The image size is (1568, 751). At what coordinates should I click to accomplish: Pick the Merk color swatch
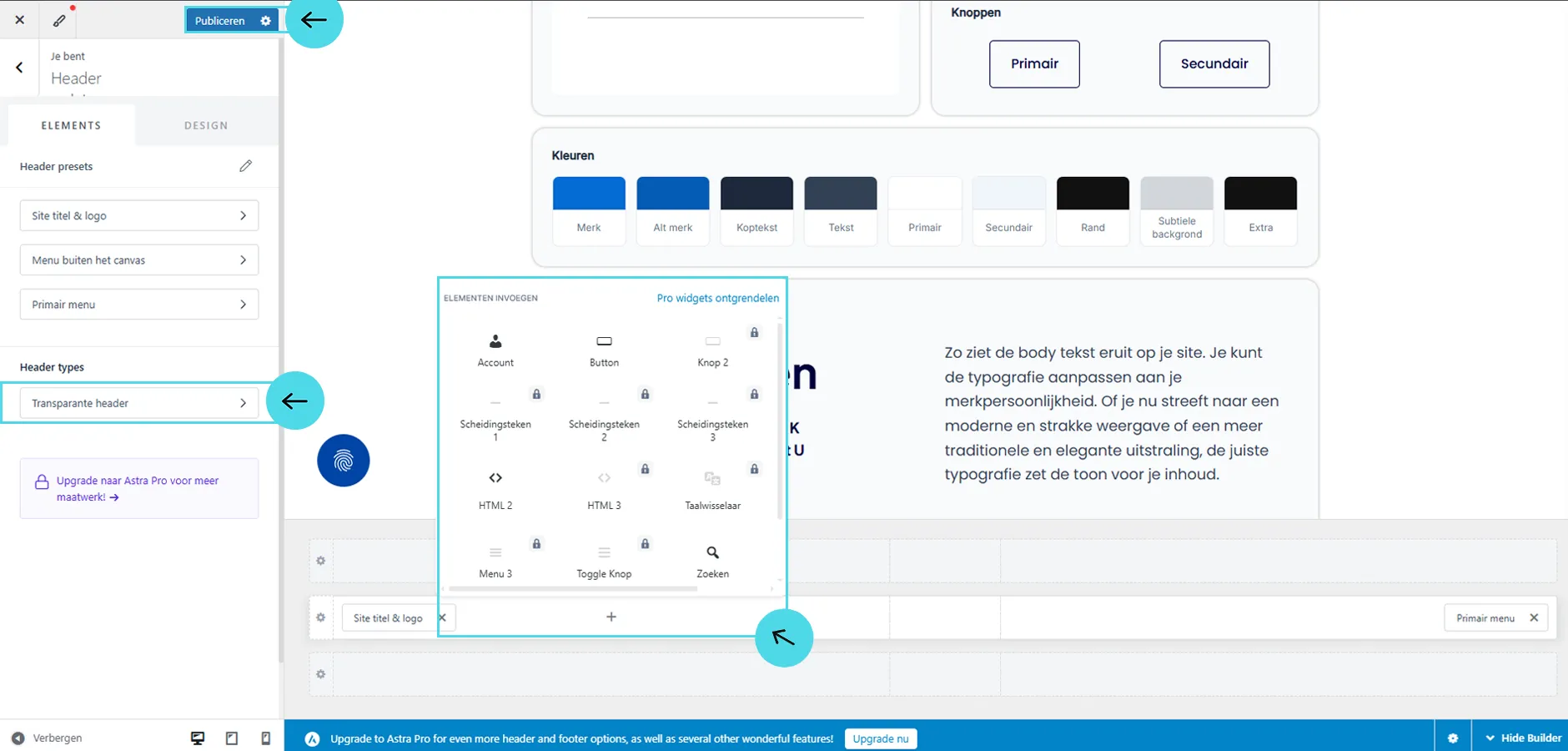point(589,194)
